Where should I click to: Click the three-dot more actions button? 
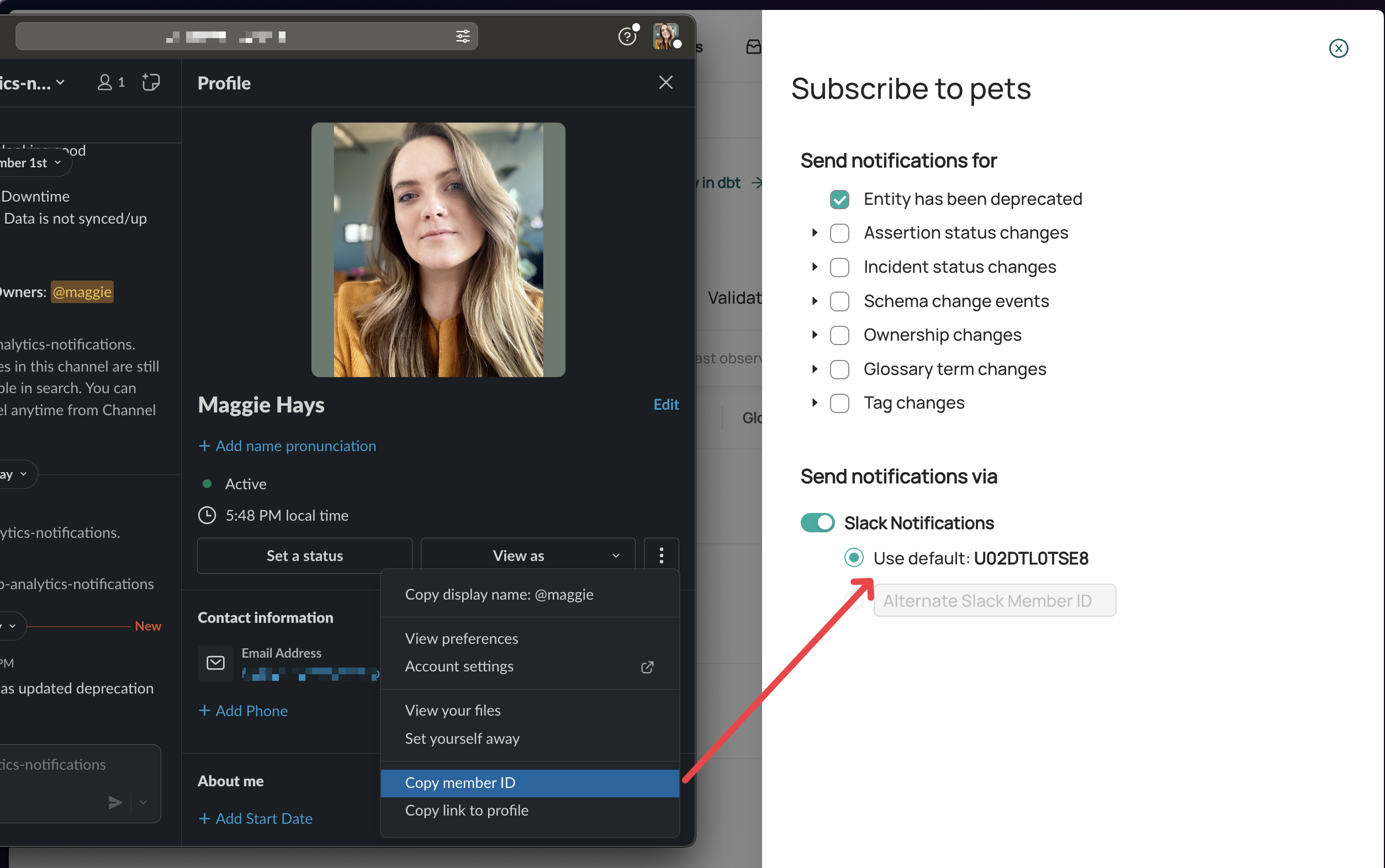661,555
